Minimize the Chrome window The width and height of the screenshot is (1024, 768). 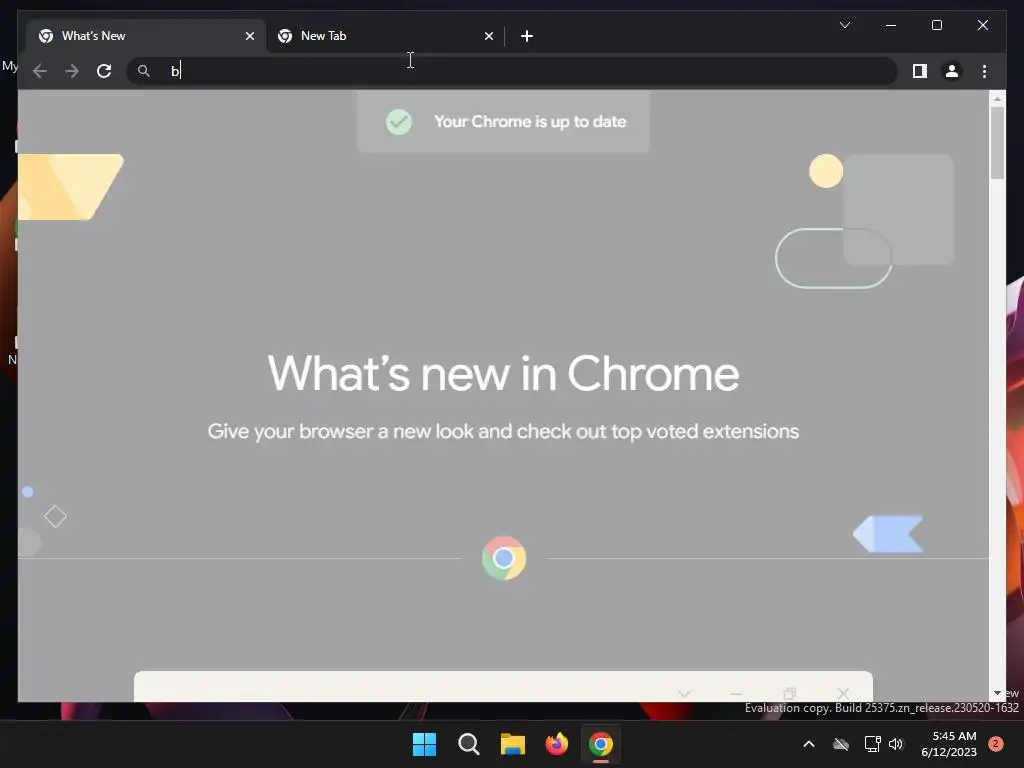[x=891, y=25]
